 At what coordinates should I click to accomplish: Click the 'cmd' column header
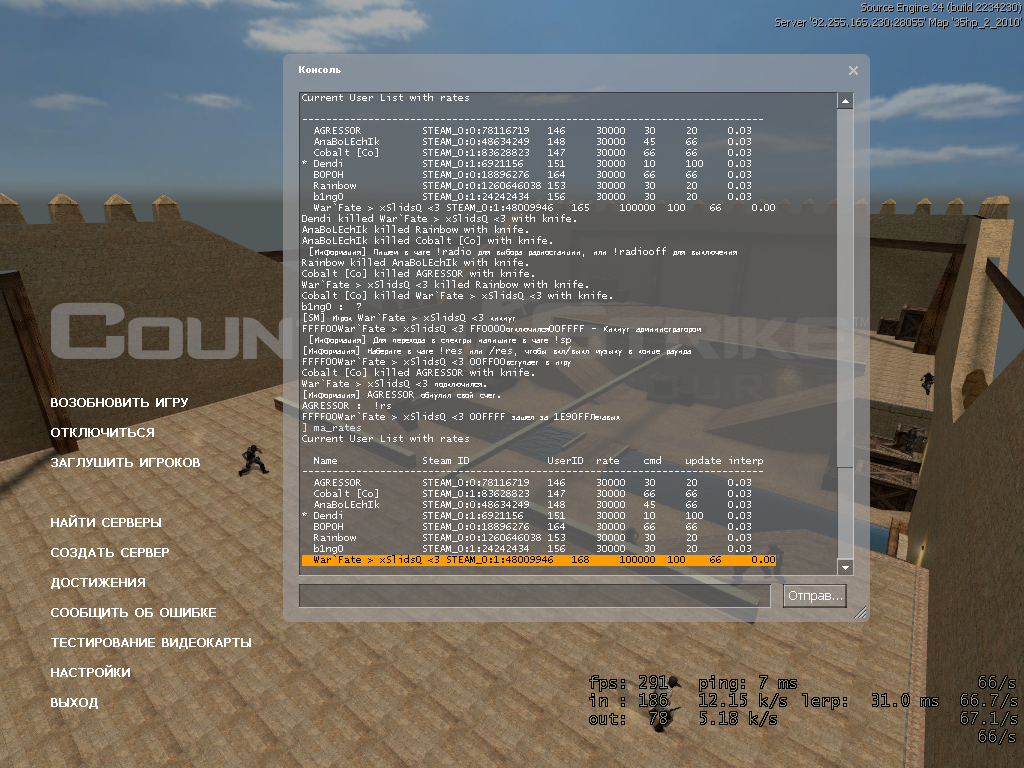652,461
